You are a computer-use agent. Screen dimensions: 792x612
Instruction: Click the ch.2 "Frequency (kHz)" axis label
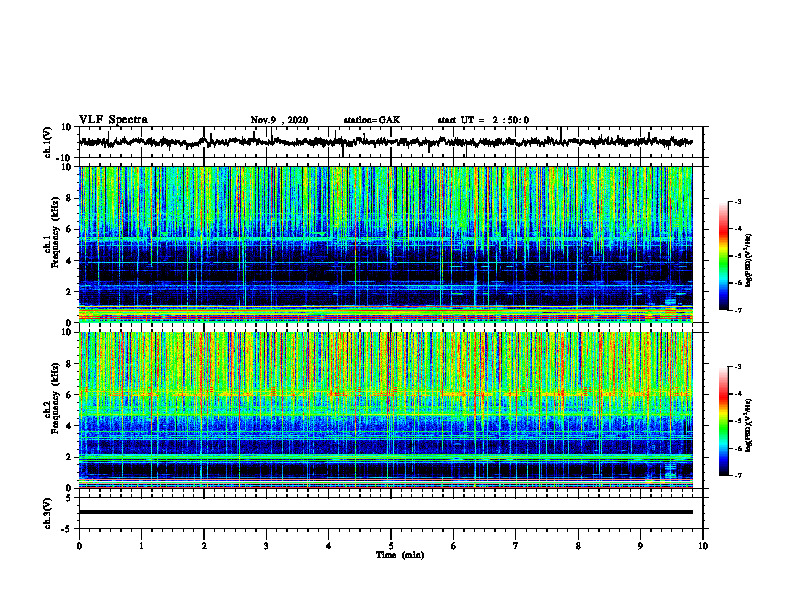click(x=55, y=398)
